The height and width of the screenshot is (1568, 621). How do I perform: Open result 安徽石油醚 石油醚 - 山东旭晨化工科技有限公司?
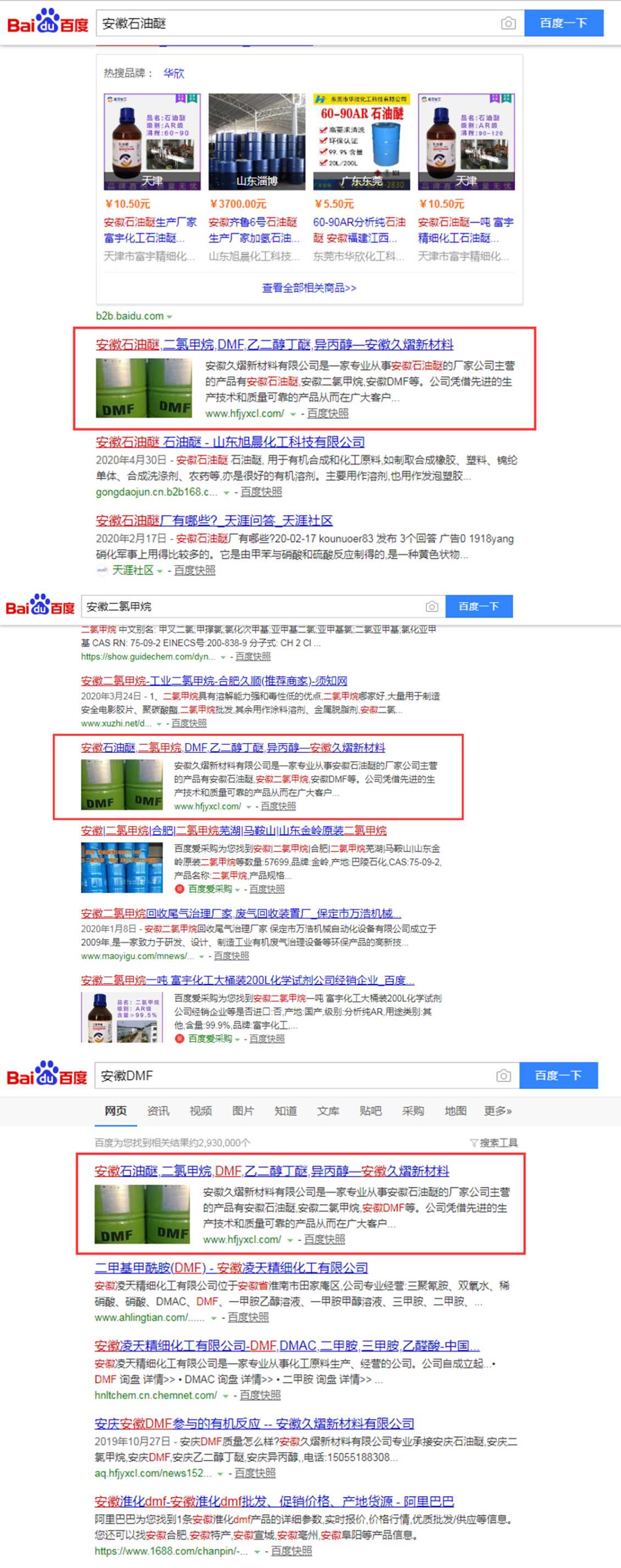(x=230, y=442)
